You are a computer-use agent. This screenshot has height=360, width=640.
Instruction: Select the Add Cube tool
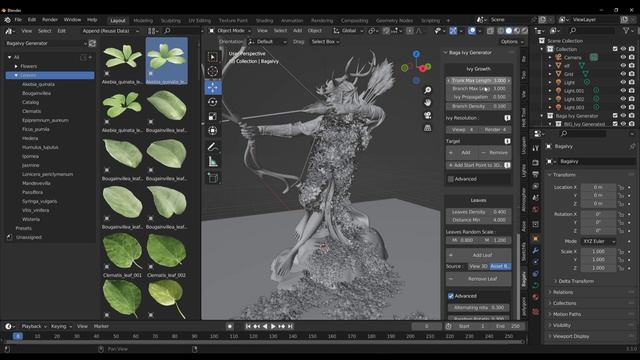point(213,178)
